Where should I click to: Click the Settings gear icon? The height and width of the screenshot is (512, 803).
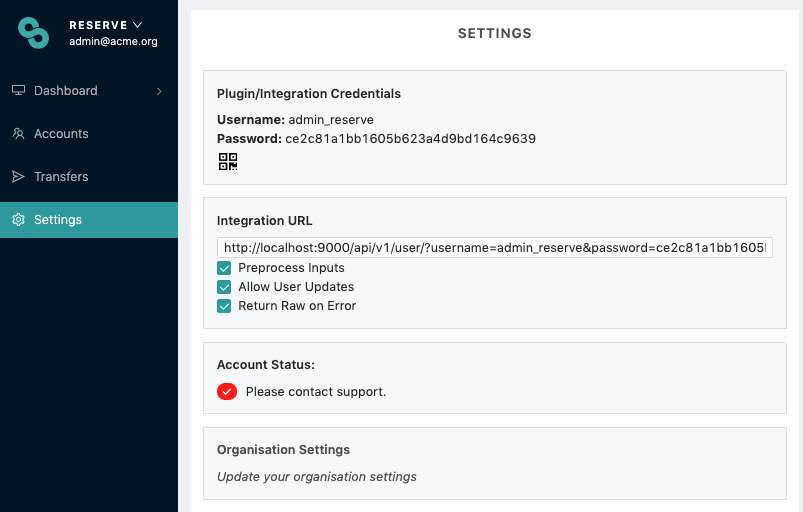pyautogui.click(x=18, y=220)
